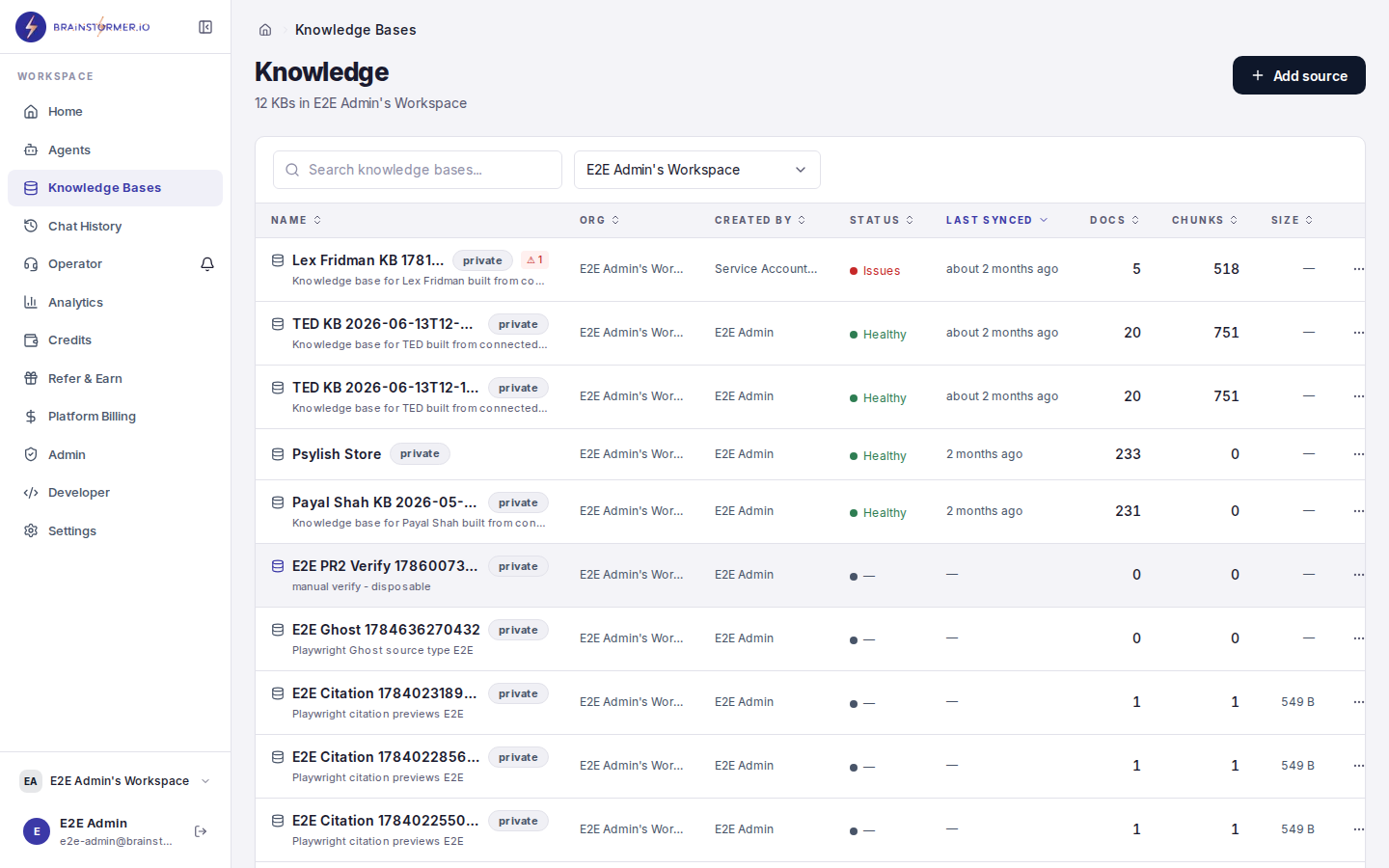Open the Psylish Store knowledge base
Viewport: 1389px width, 868px height.
(x=337, y=454)
